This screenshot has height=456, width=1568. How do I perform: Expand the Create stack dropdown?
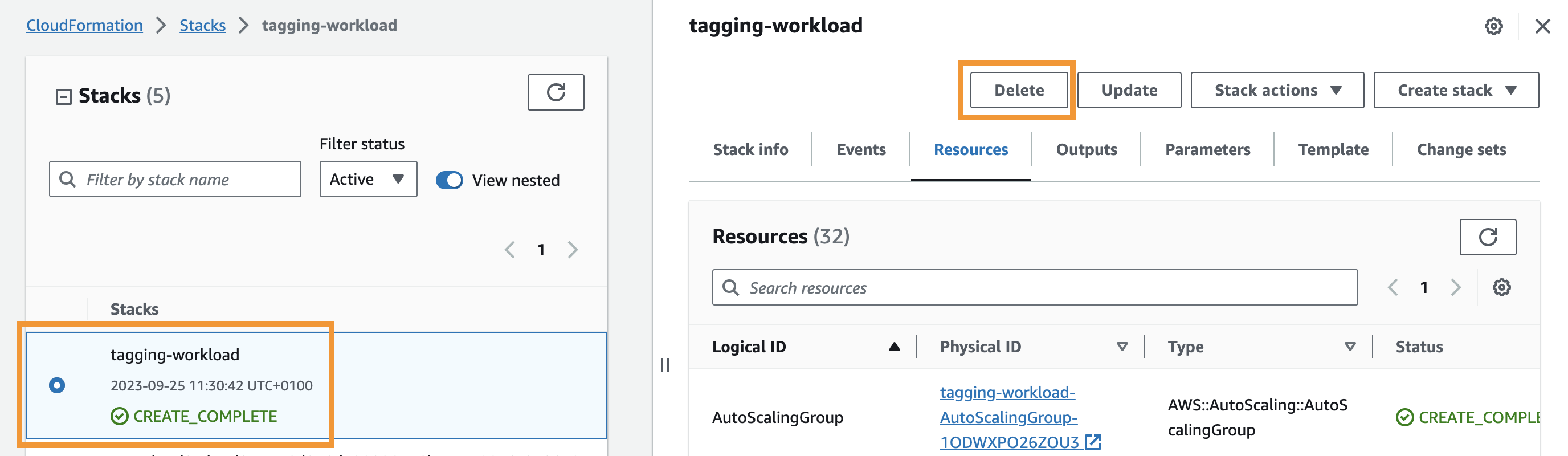tap(1455, 90)
